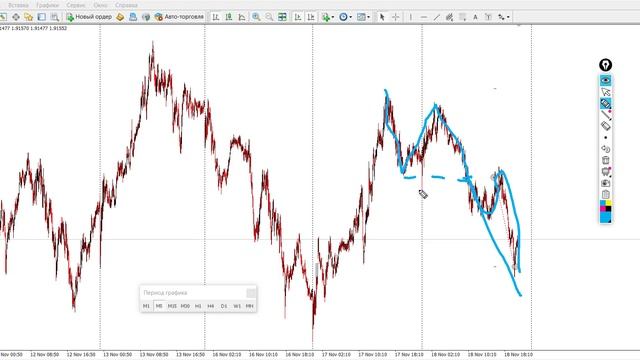
Task: Select the cursor arrow tool in toolbar
Action: coord(382,17)
